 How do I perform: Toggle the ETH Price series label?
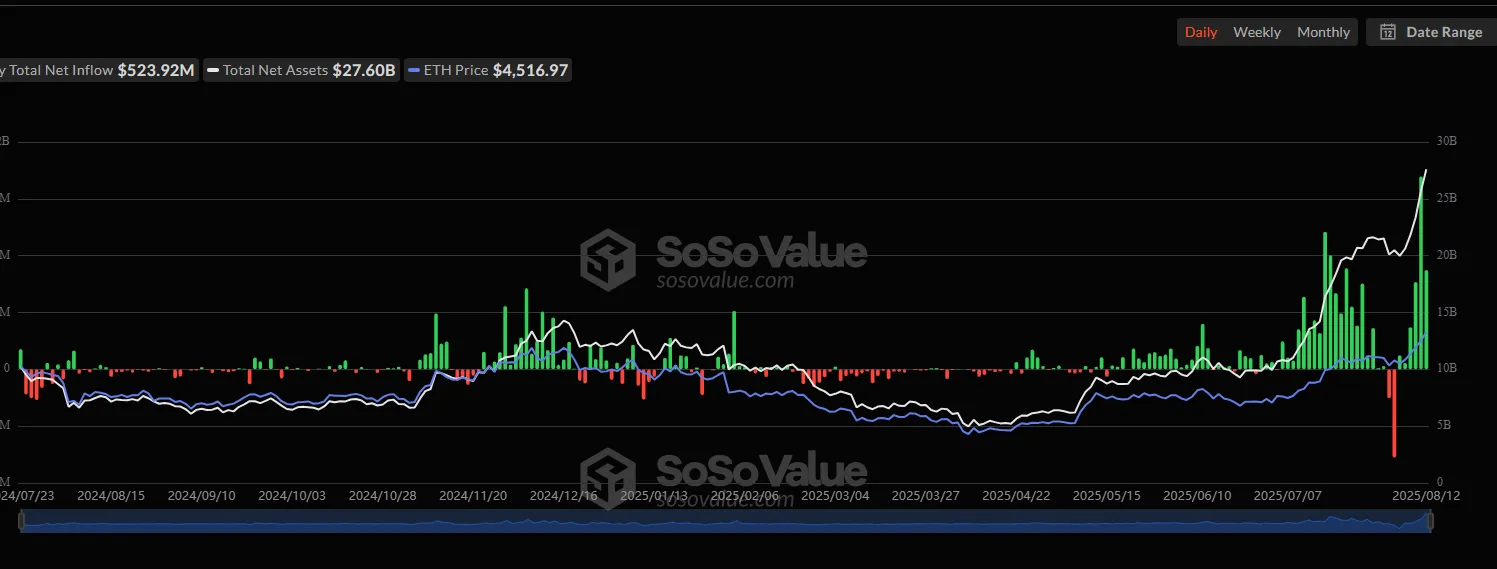click(x=455, y=70)
